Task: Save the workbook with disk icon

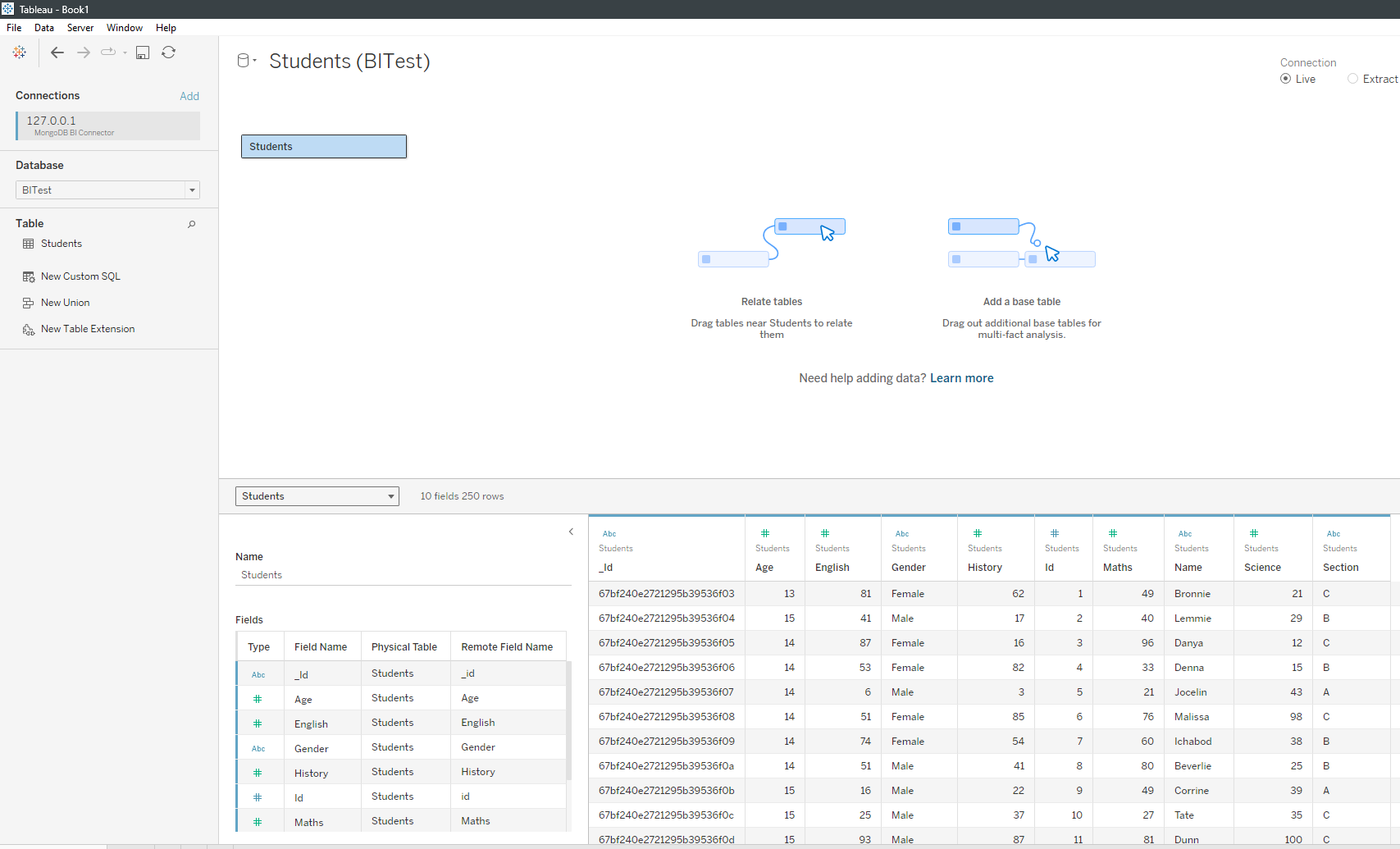Action: (143, 52)
